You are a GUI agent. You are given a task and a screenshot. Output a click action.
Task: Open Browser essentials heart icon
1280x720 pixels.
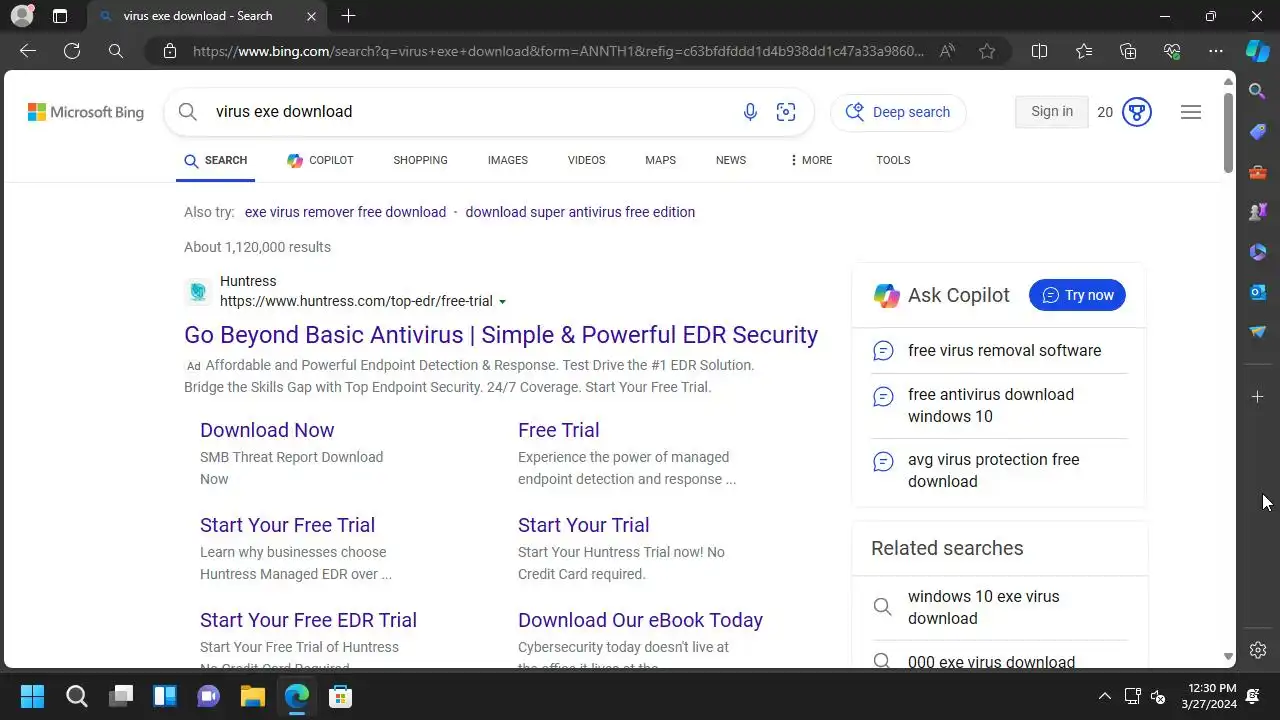click(1172, 51)
